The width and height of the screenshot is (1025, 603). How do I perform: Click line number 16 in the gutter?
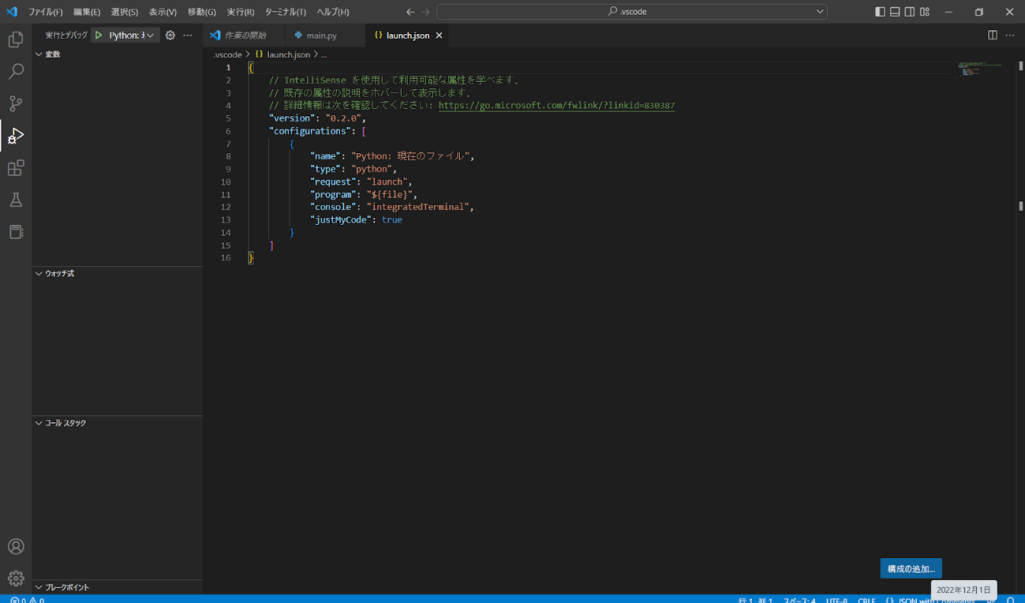click(226, 258)
